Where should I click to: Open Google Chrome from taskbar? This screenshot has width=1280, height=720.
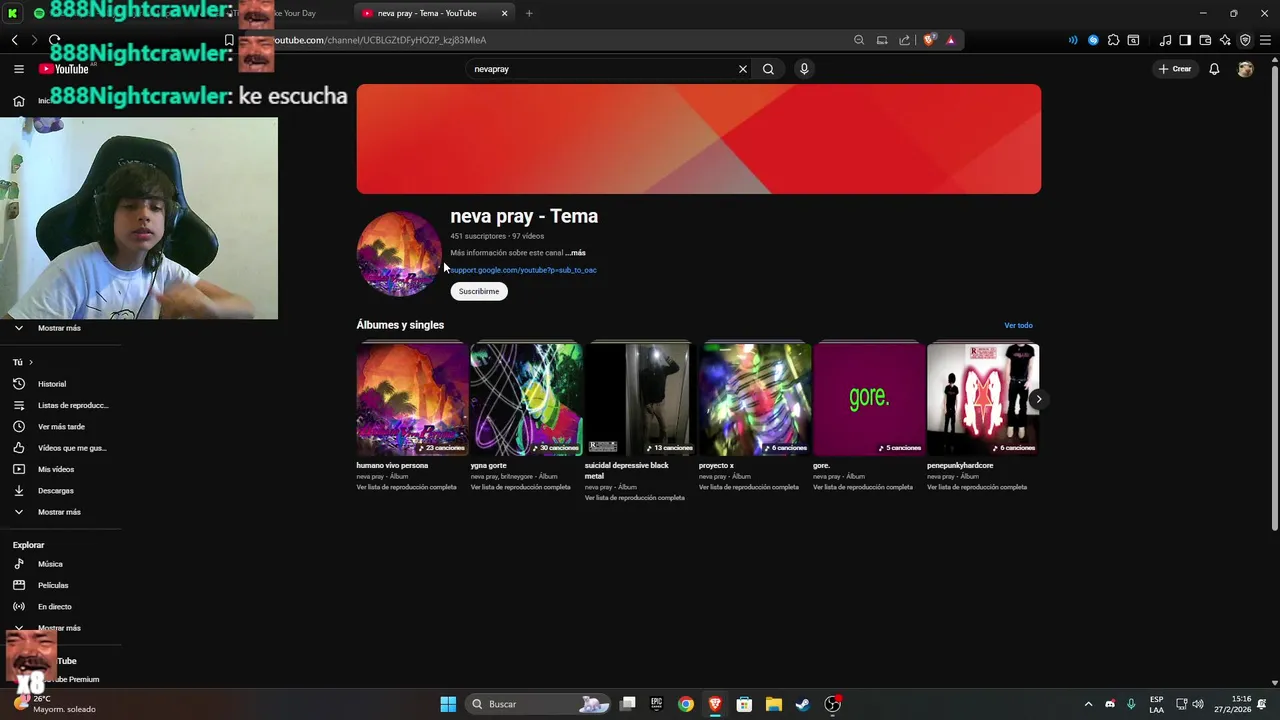point(685,704)
